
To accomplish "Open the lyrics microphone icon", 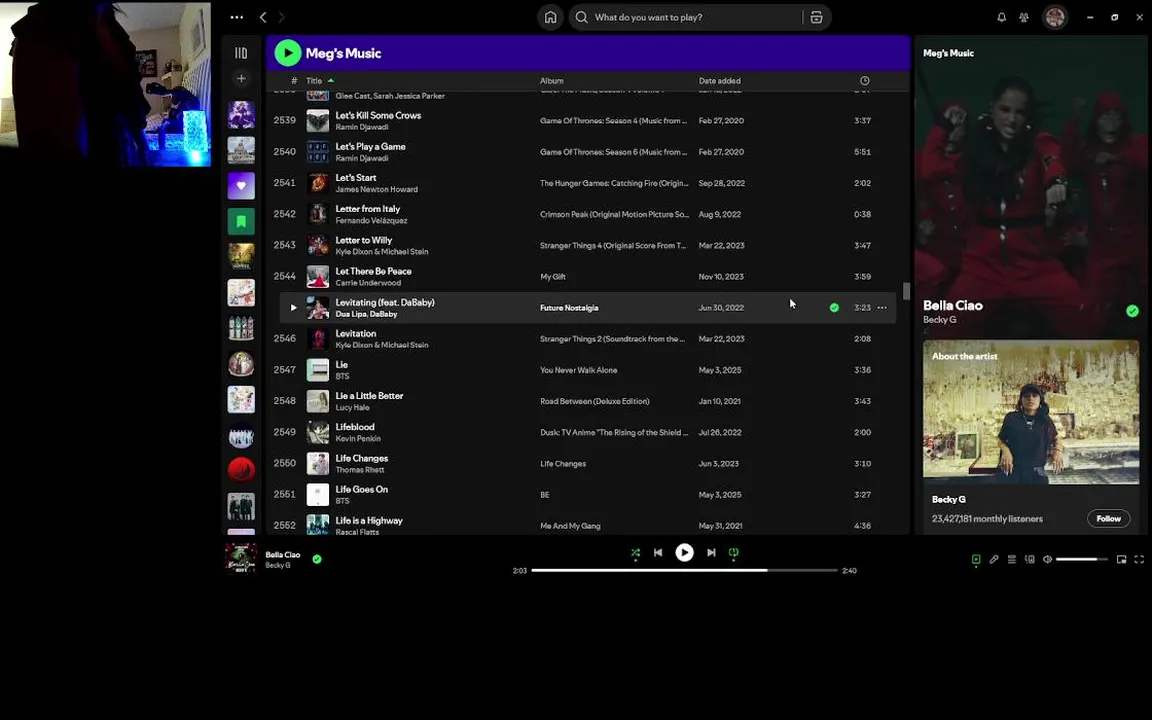I will (x=994, y=559).
